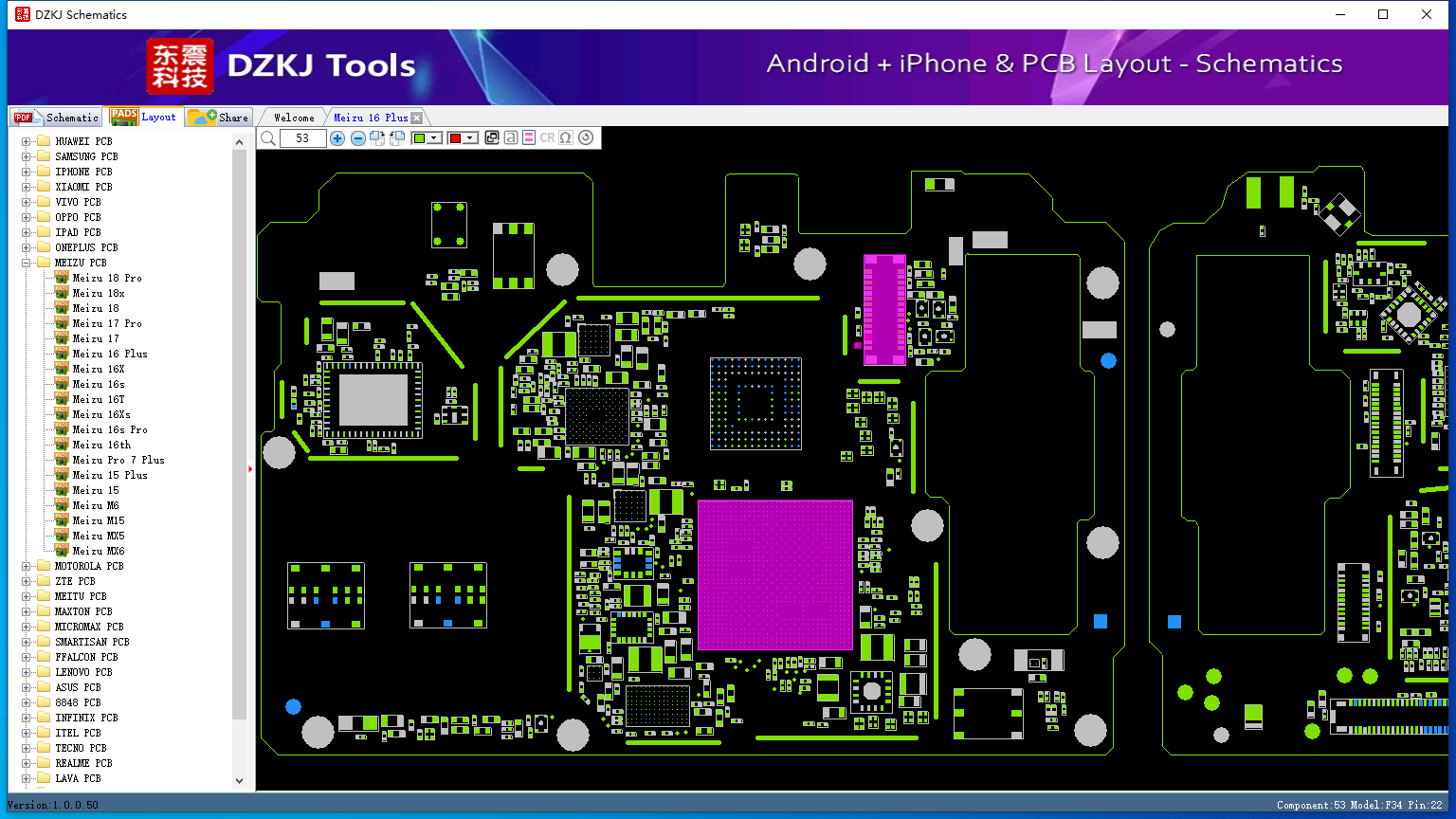
Task: Click the magnifier search icon in the toolbar
Action: point(268,138)
